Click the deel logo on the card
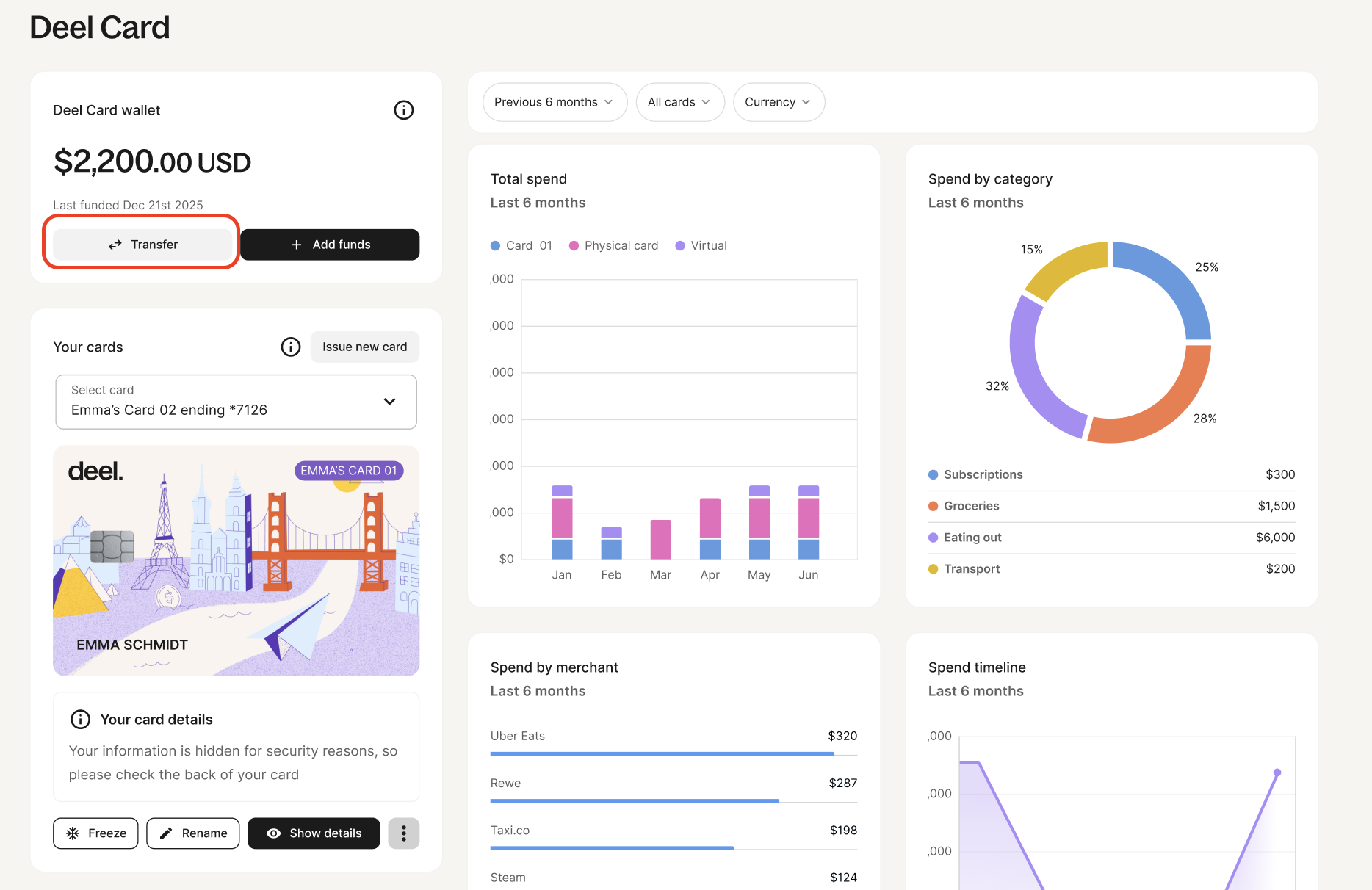This screenshot has height=890, width=1372. (x=95, y=471)
